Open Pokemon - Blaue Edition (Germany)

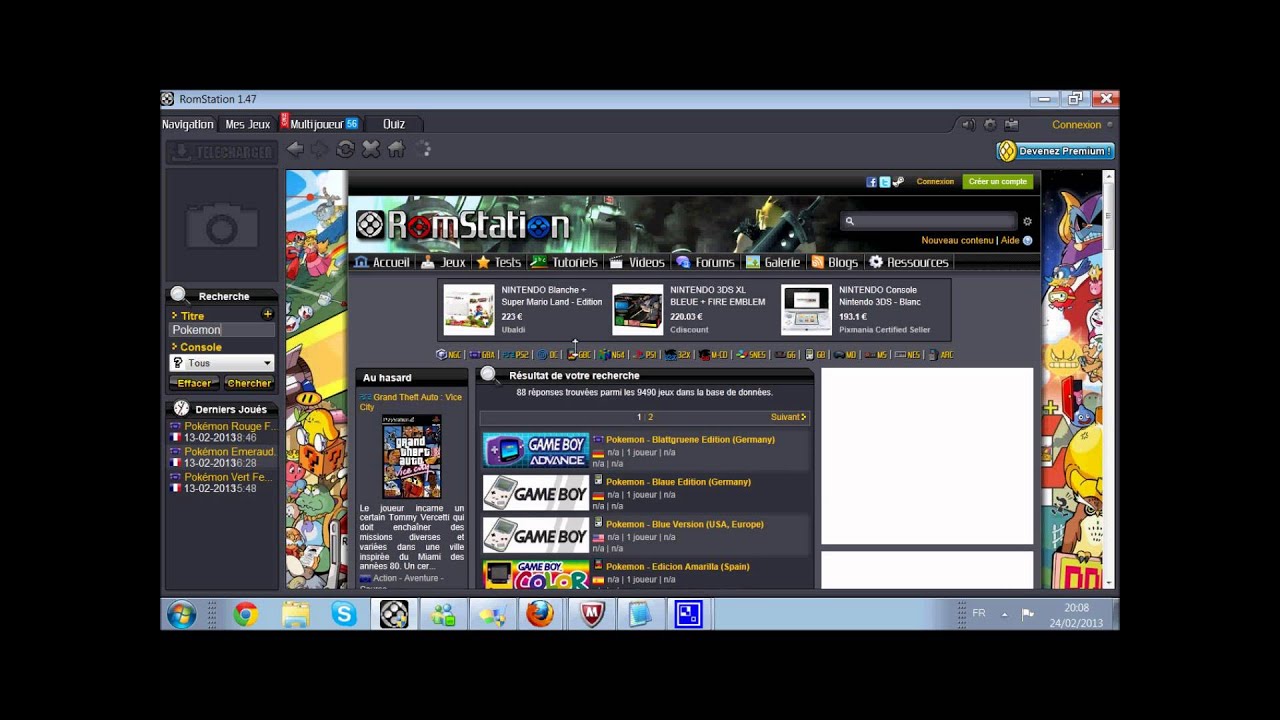(x=678, y=482)
